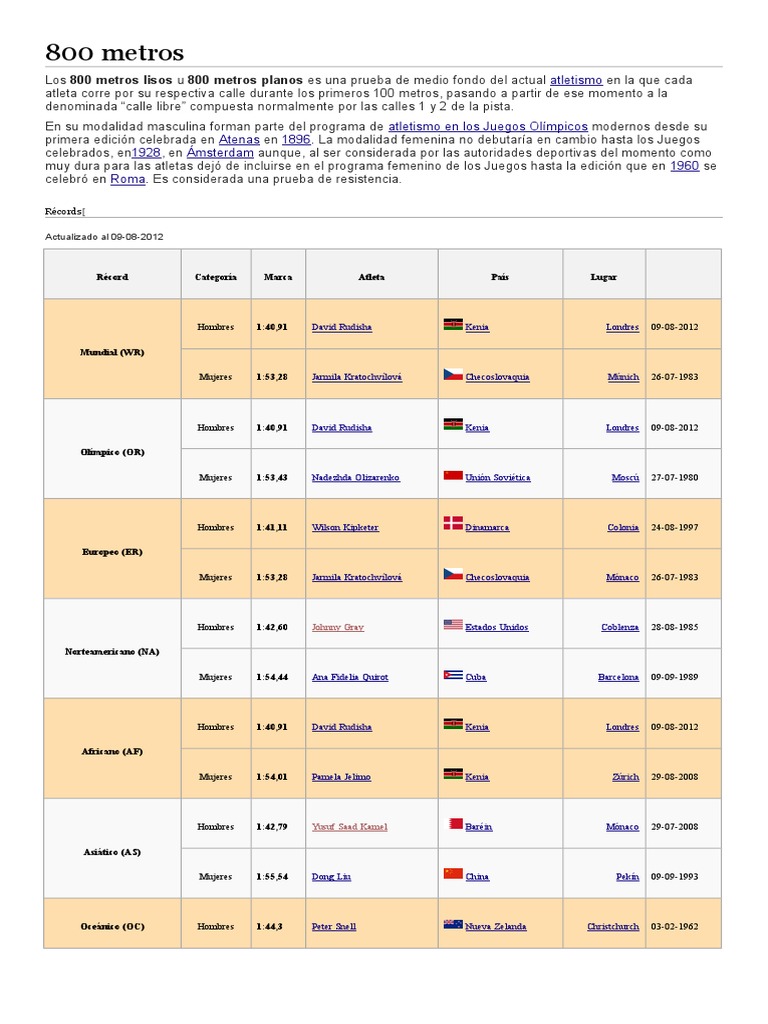Click the Bahrain flag next to Baréin

click(x=456, y=824)
